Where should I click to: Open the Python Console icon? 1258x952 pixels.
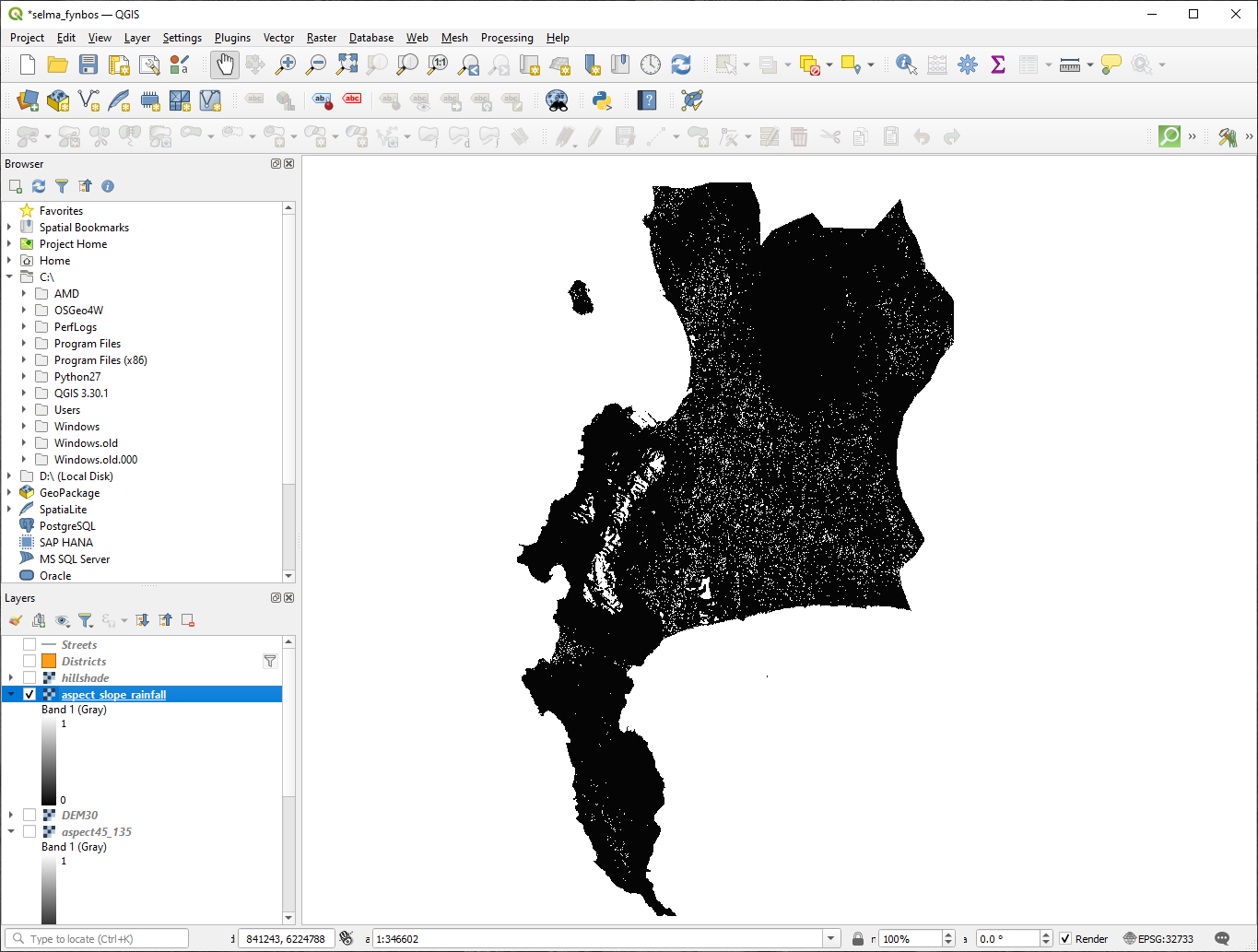point(602,100)
